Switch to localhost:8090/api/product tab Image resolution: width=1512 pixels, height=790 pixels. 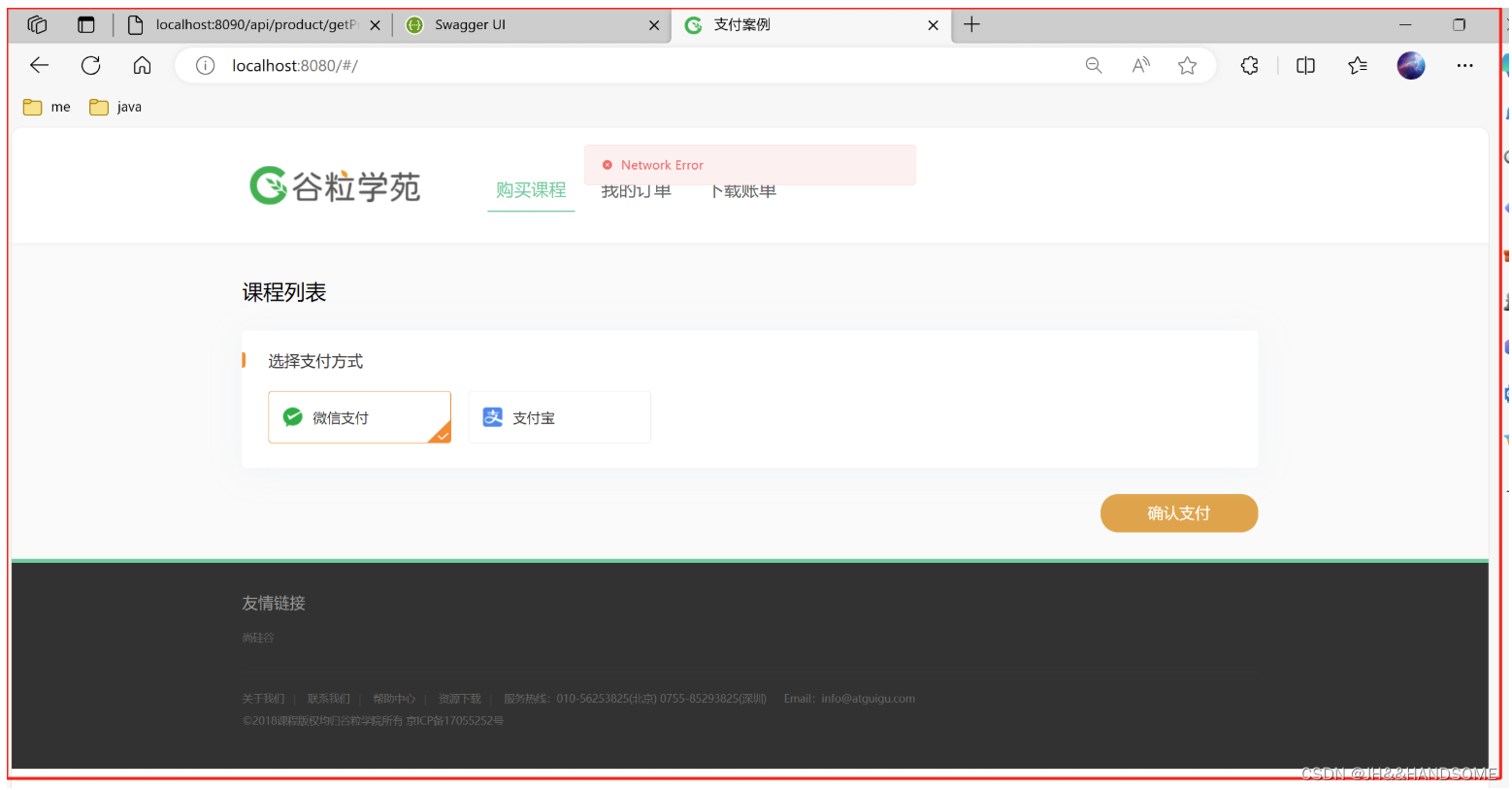click(x=254, y=24)
